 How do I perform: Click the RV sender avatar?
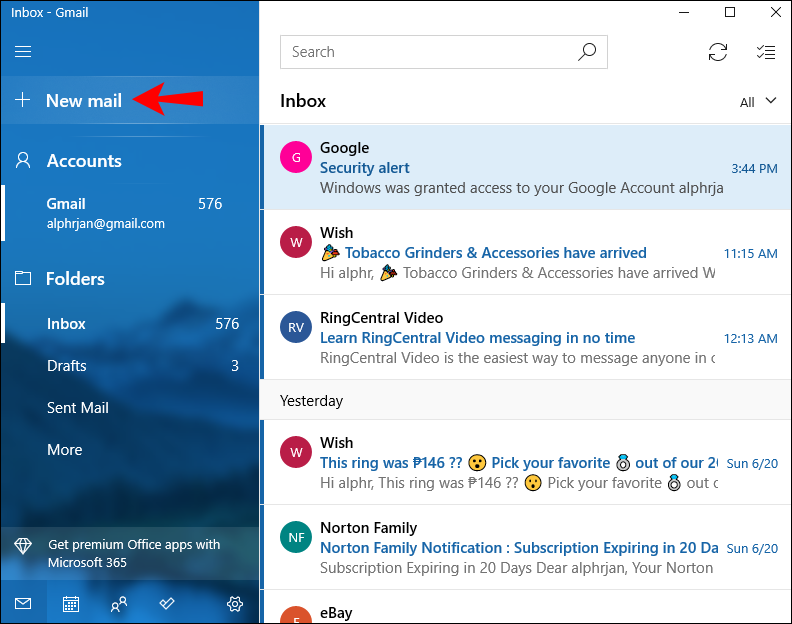click(x=296, y=327)
